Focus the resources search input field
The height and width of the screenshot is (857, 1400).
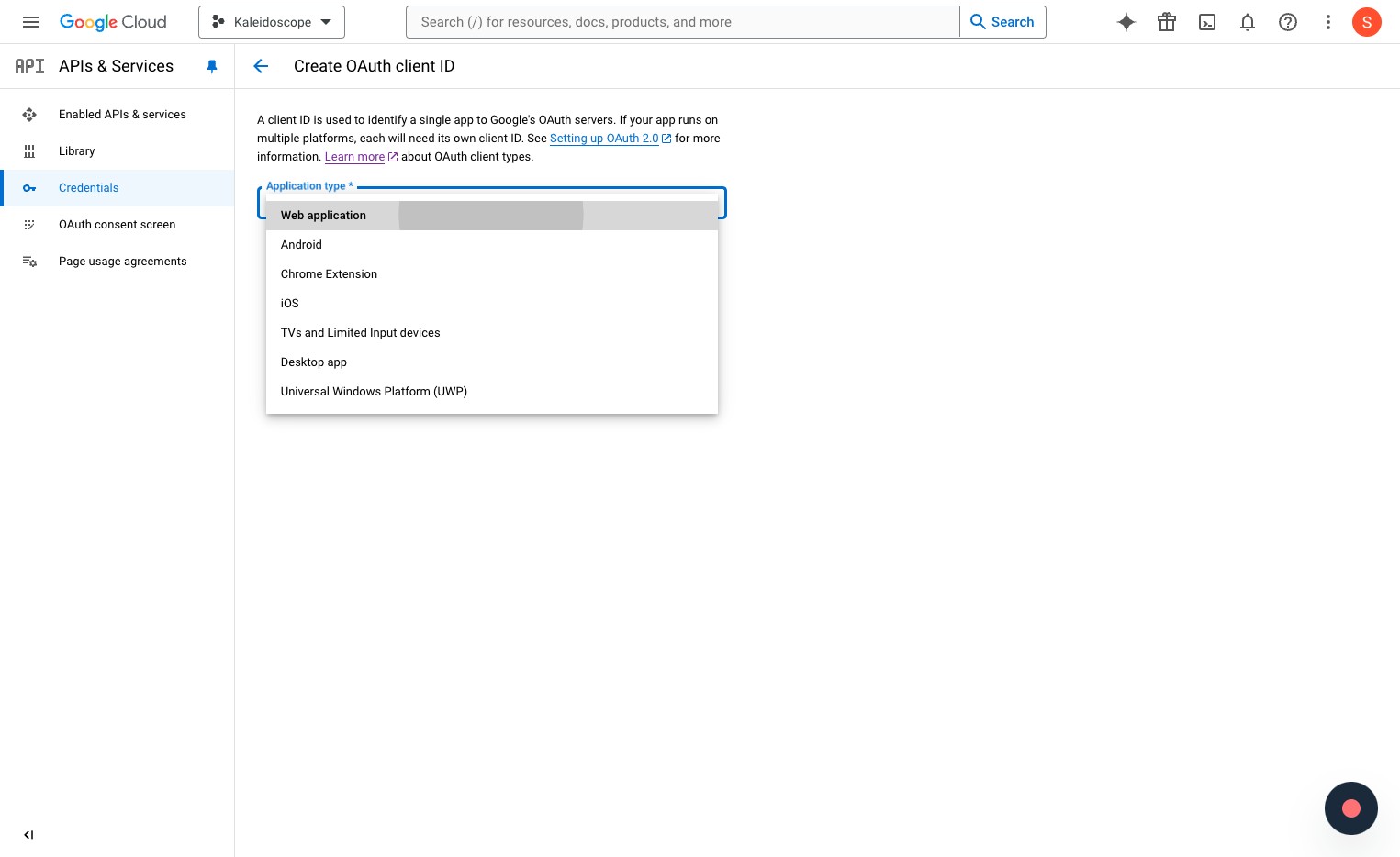(683, 22)
